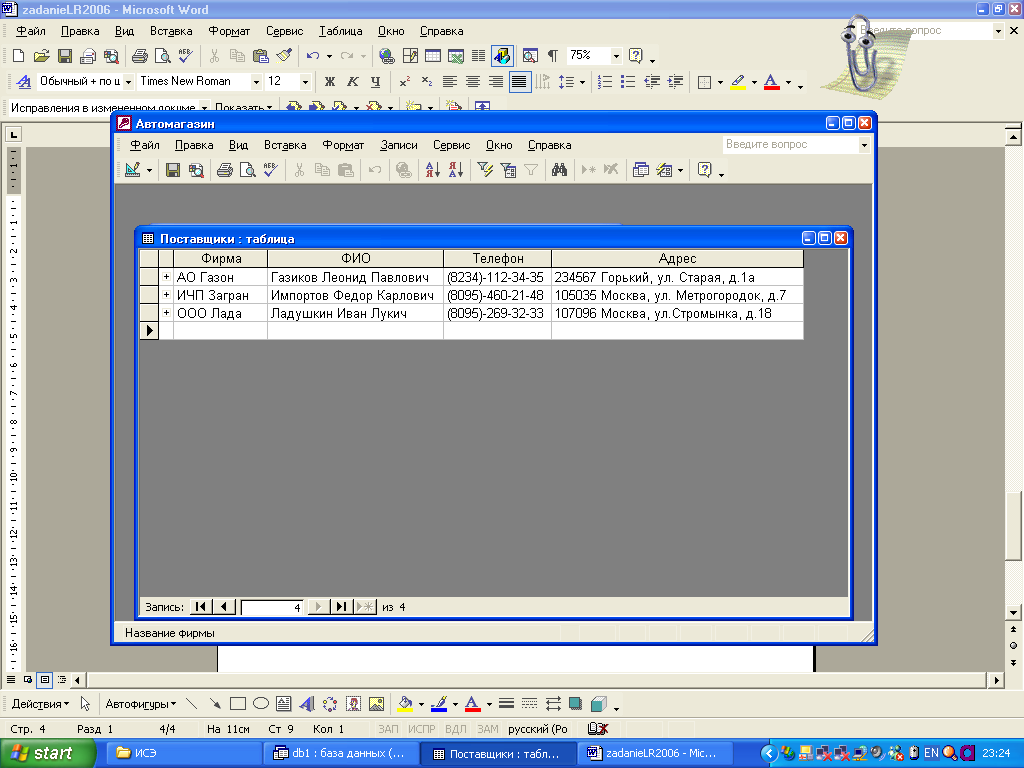Screen dimensions: 1024x768
Task: Click Save icon in Access toolbar
Action: (x=172, y=170)
